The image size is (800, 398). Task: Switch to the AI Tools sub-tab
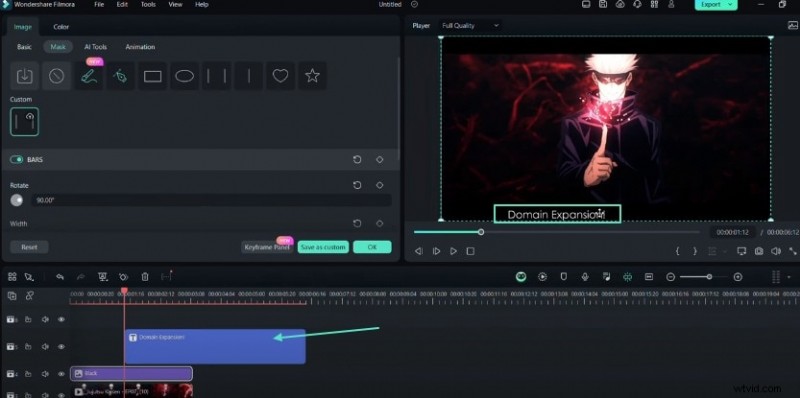(x=95, y=47)
